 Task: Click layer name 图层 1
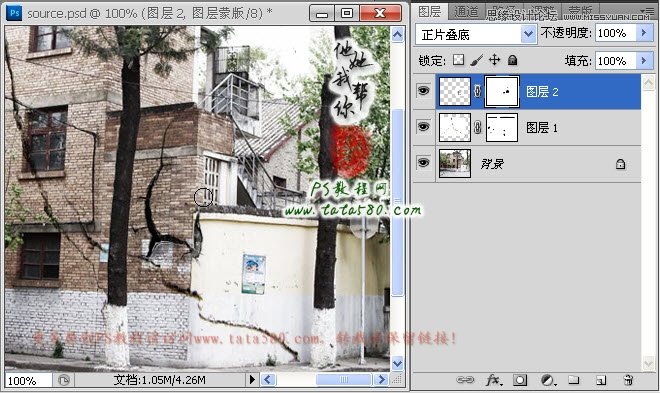click(542, 127)
